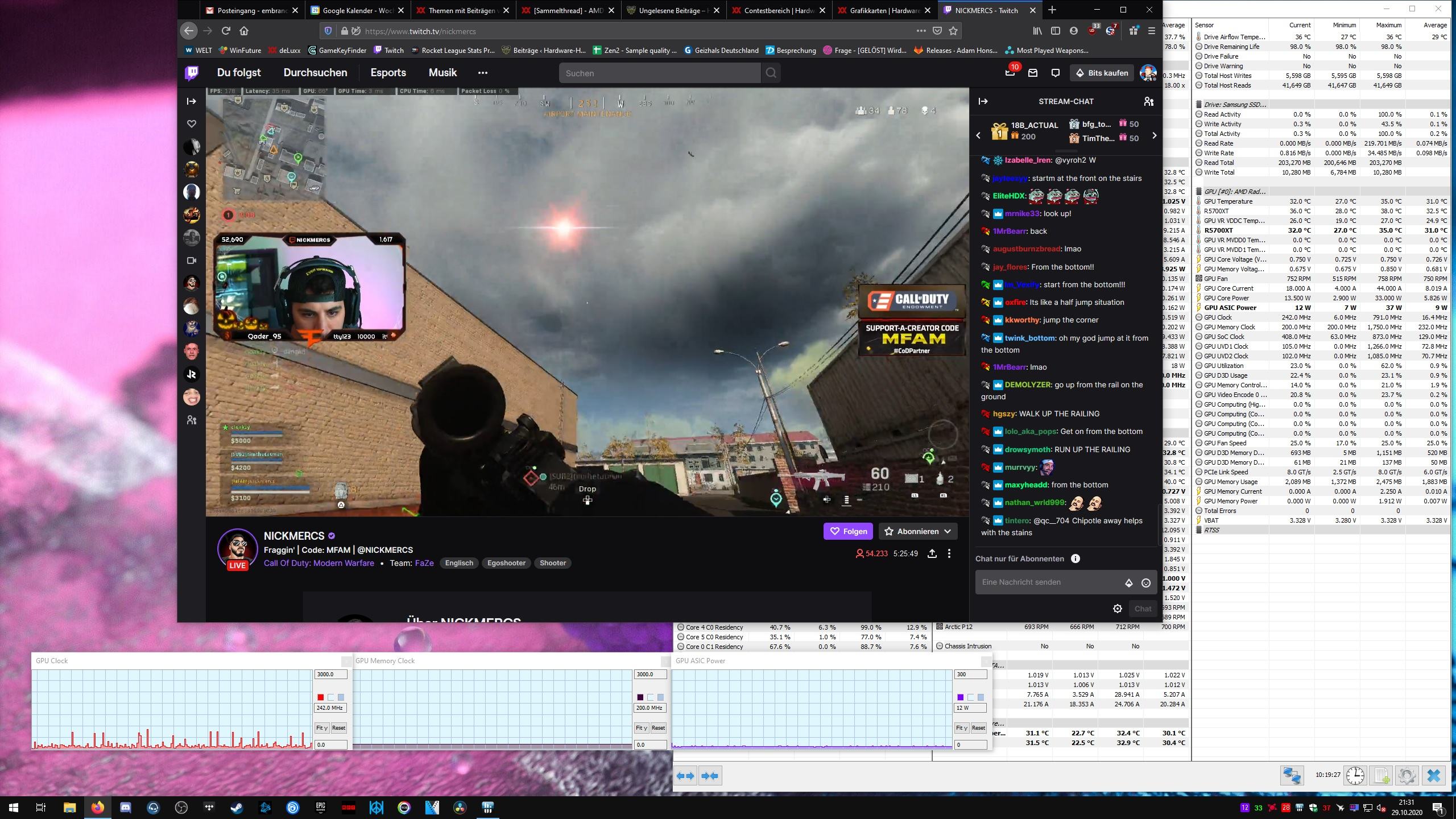Switch to Posteingang browser tab
Viewport: 1456px width, 819px height.
tap(253, 10)
